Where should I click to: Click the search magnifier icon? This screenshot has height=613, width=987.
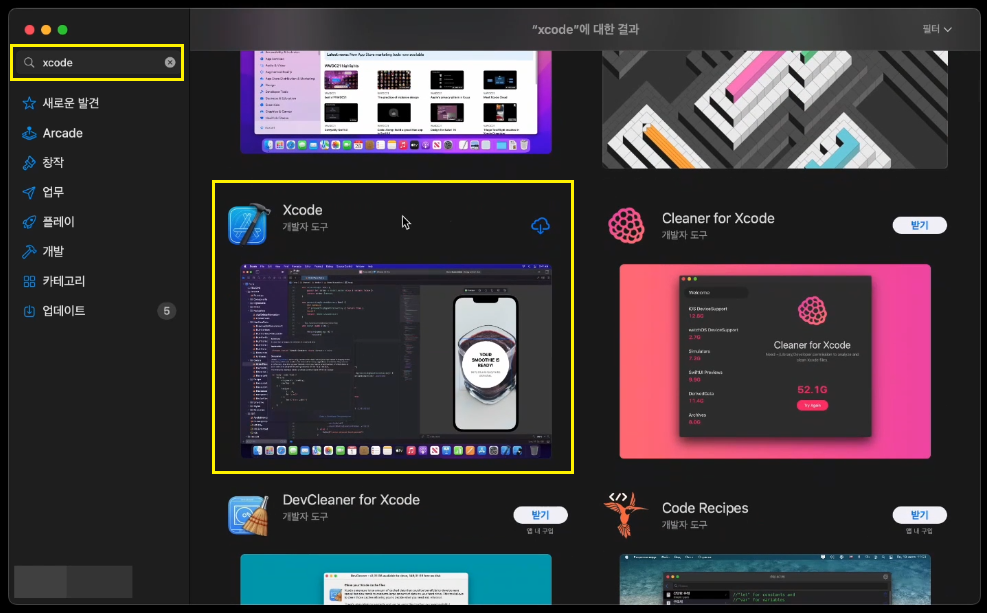29,62
